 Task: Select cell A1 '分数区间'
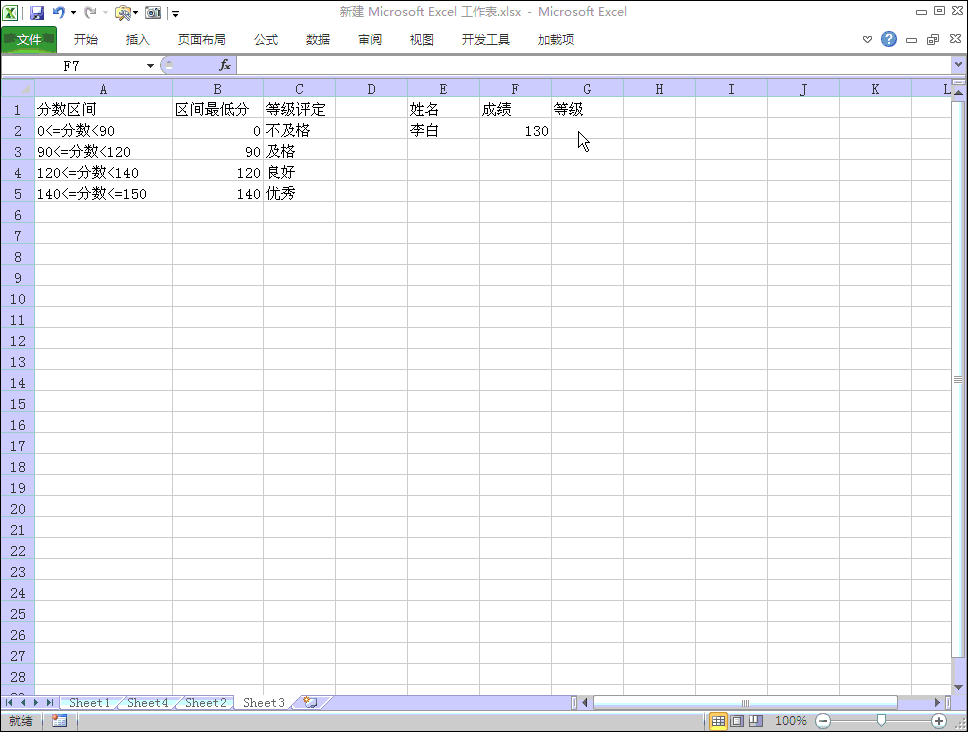[x=103, y=110]
